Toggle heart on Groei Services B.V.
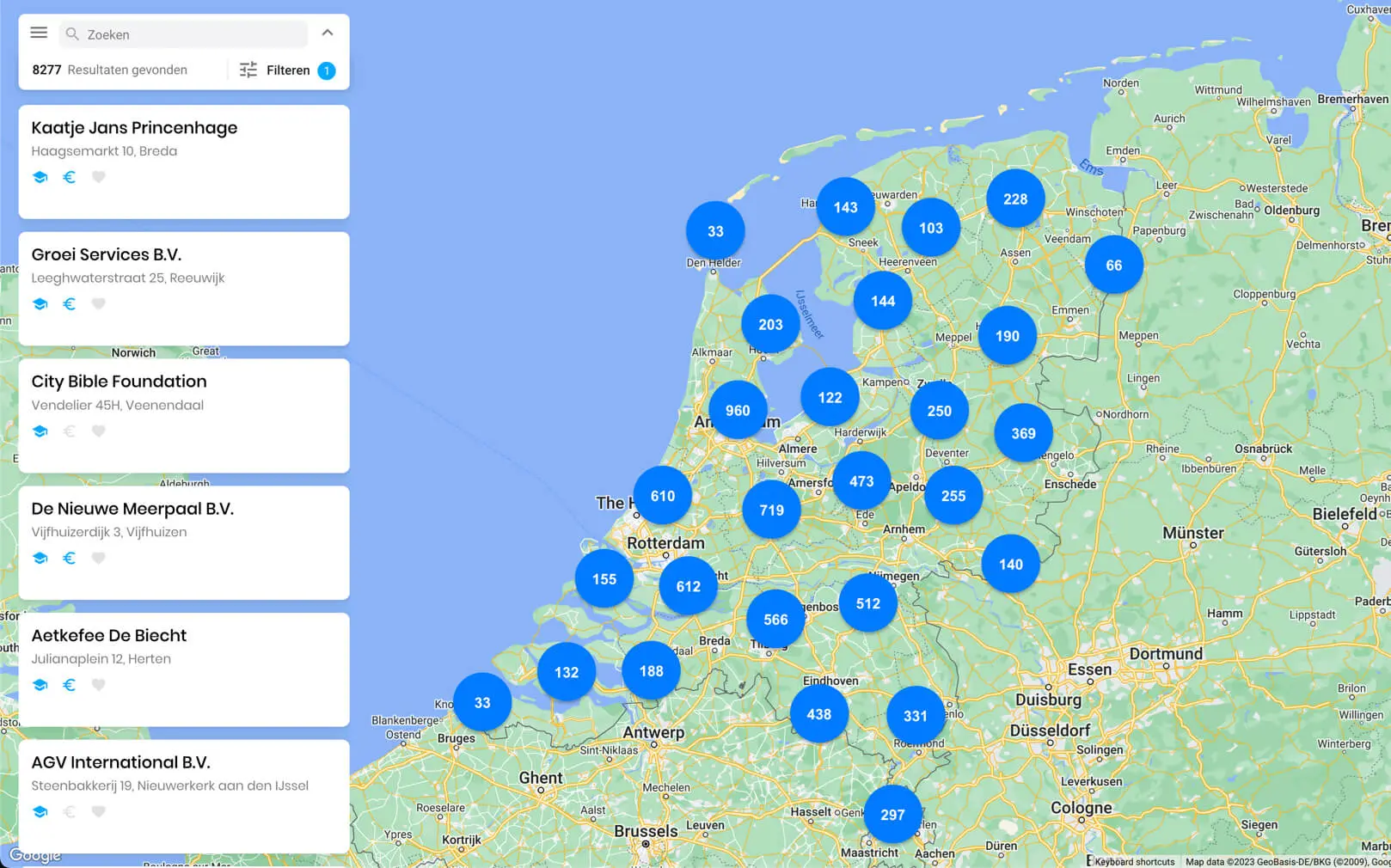Viewport: 1391px width, 868px height. pyautogui.click(x=99, y=304)
